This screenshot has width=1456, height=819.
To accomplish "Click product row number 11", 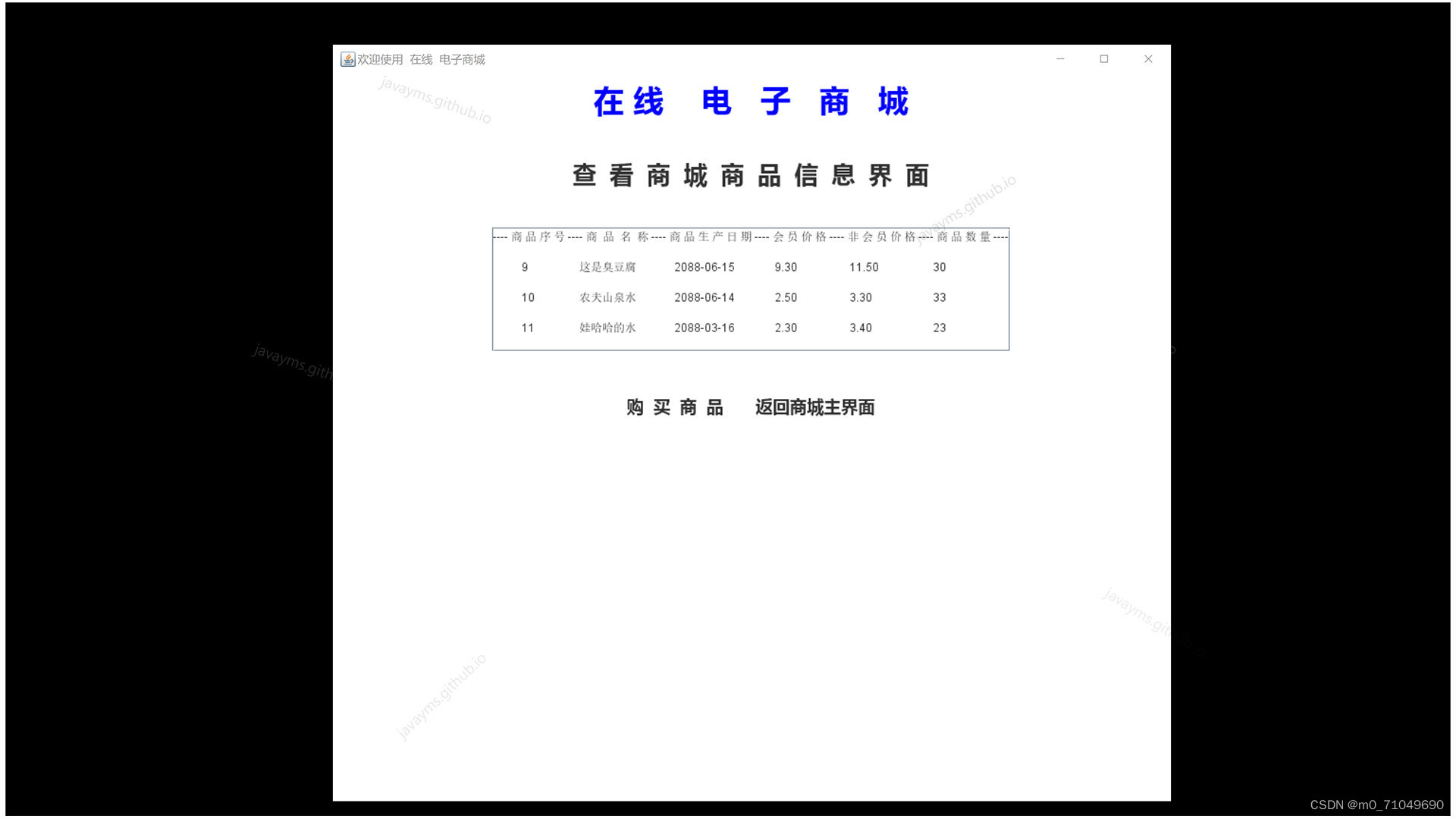I will point(528,328).
